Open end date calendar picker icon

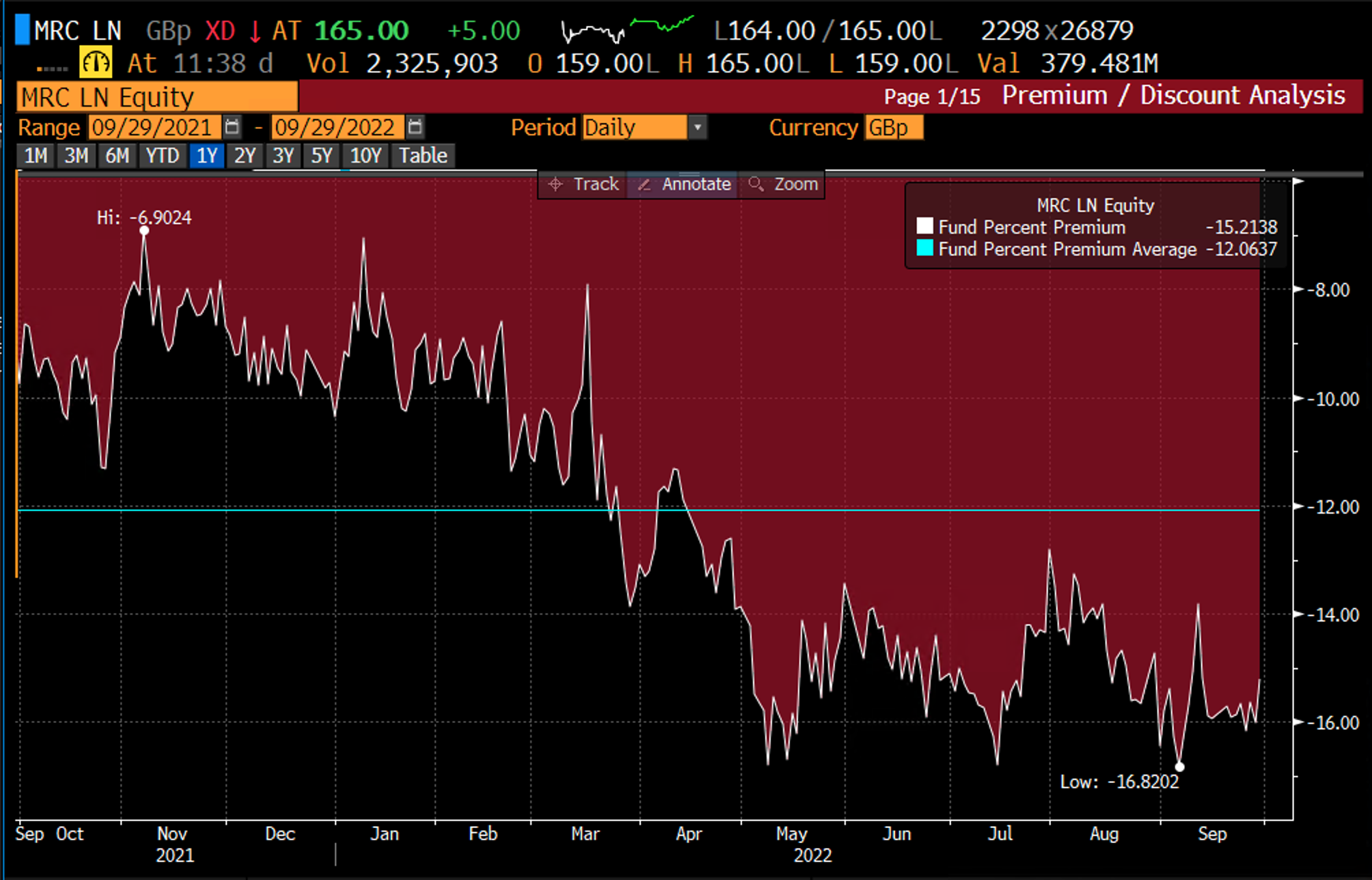click(x=415, y=127)
